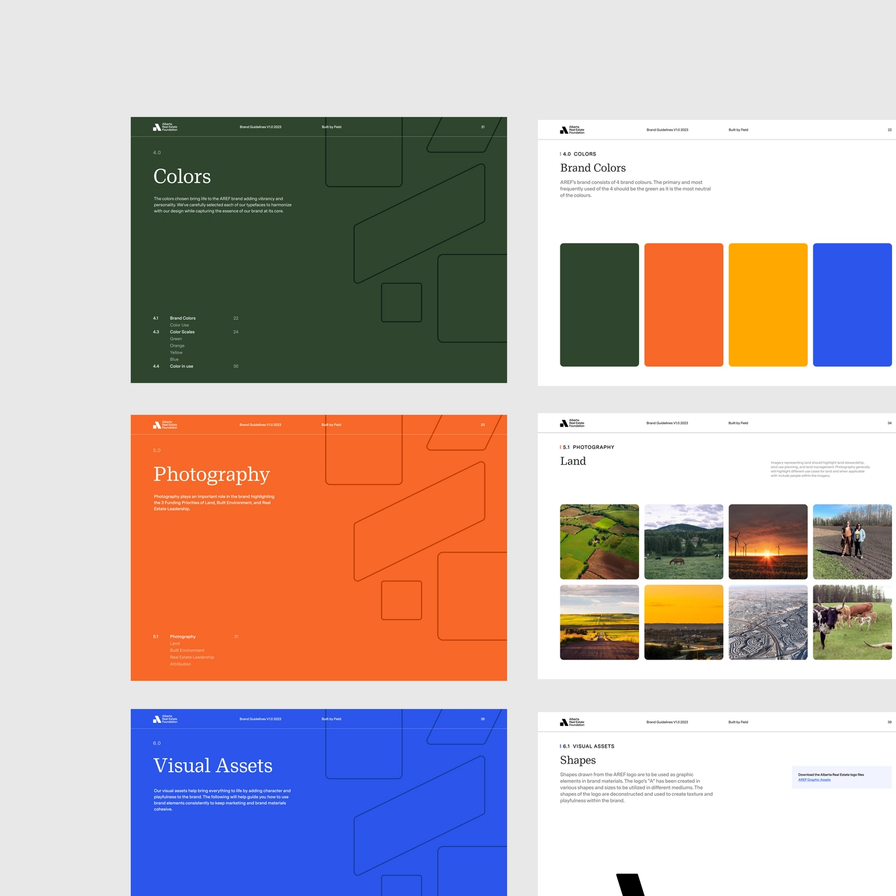Open the photo of horse grazing below forested hill

683,542
